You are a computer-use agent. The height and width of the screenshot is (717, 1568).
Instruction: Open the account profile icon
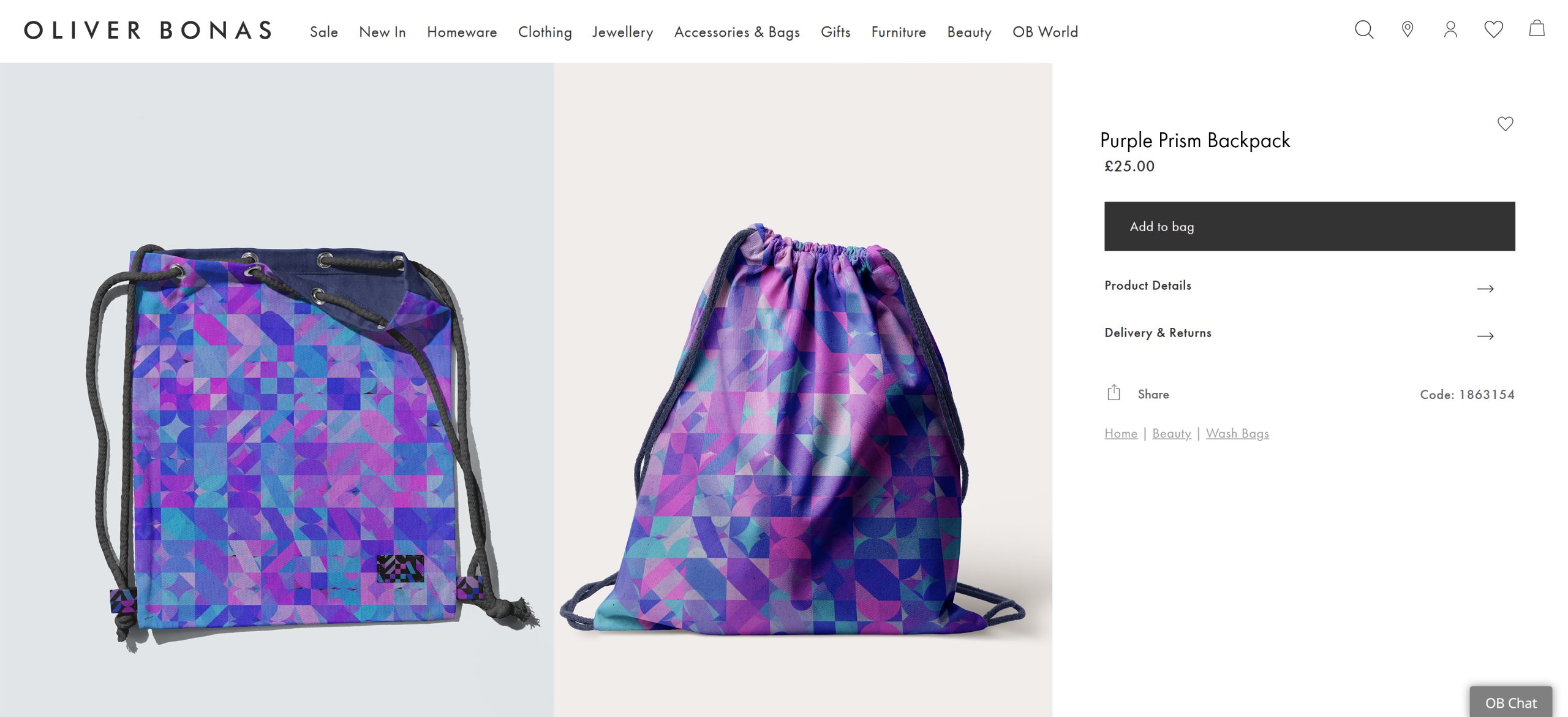1450,29
